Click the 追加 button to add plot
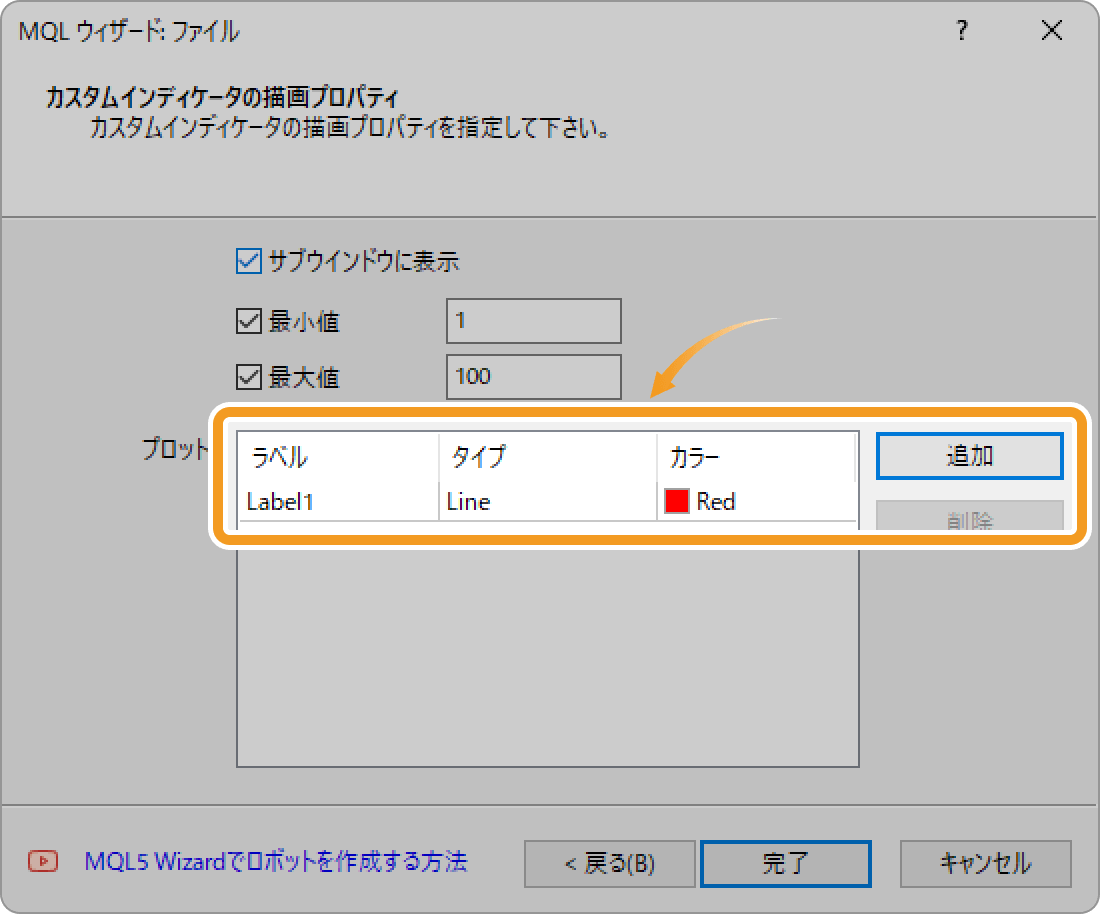Image resolution: width=1100 pixels, height=914 pixels. [x=970, y=456]
